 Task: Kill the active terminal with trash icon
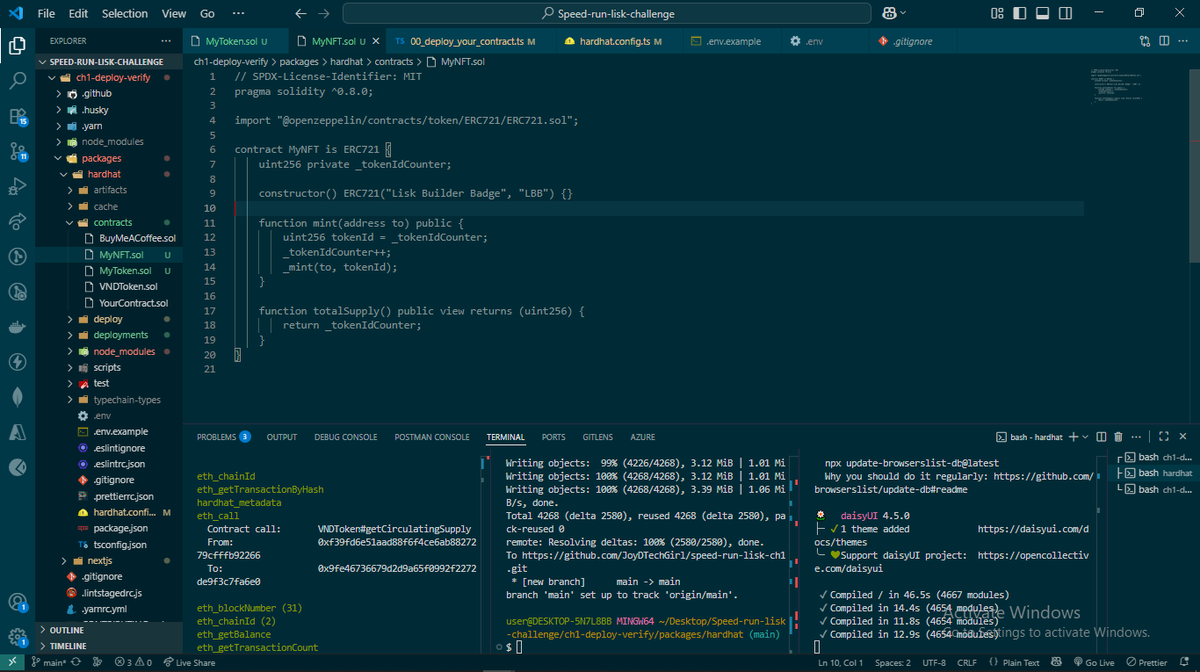[x=1118, y=437]
